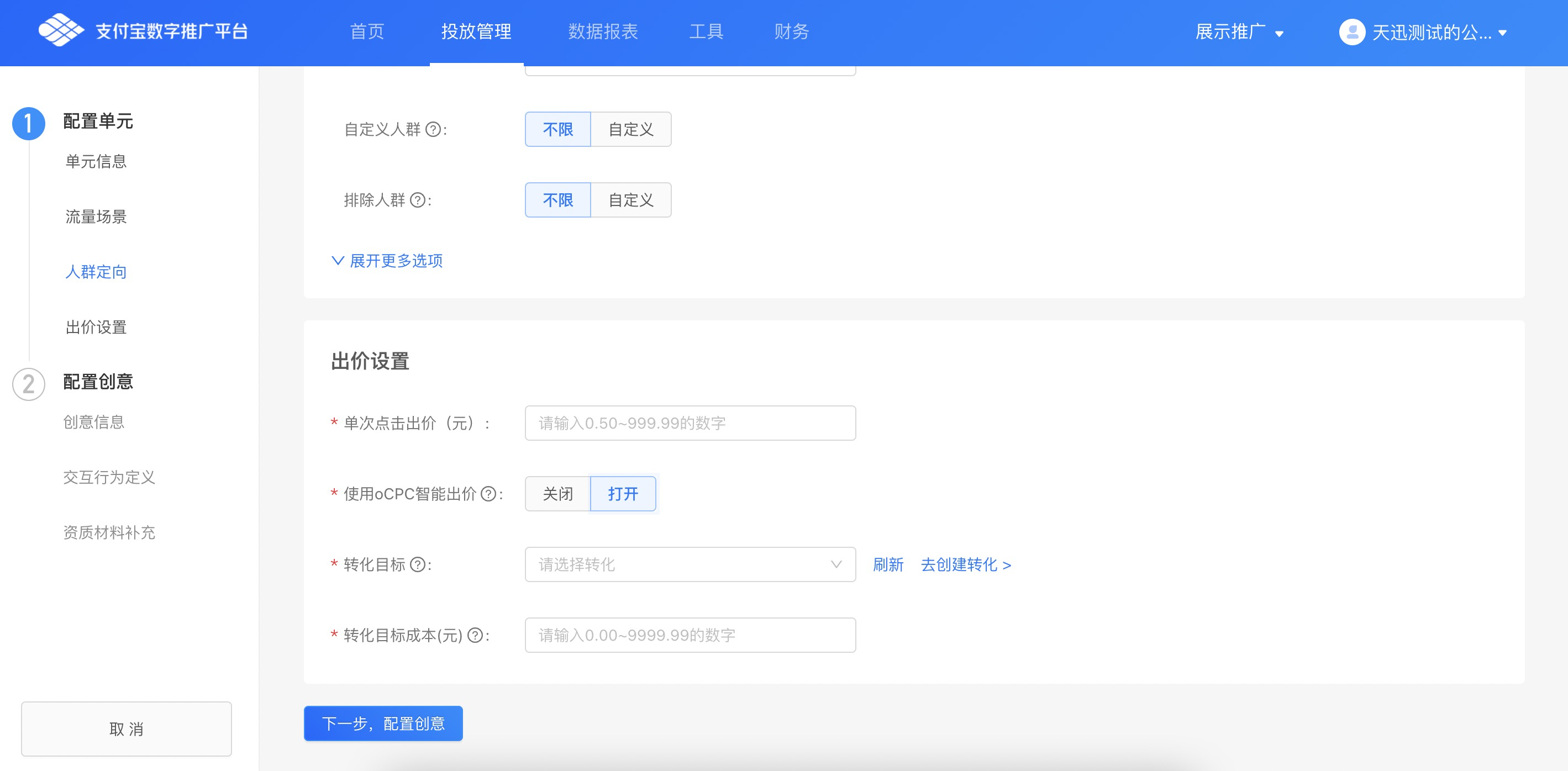1568x771 pixels.
Task: Focus 转化目标成本 input field
Action: pos(690,635)
